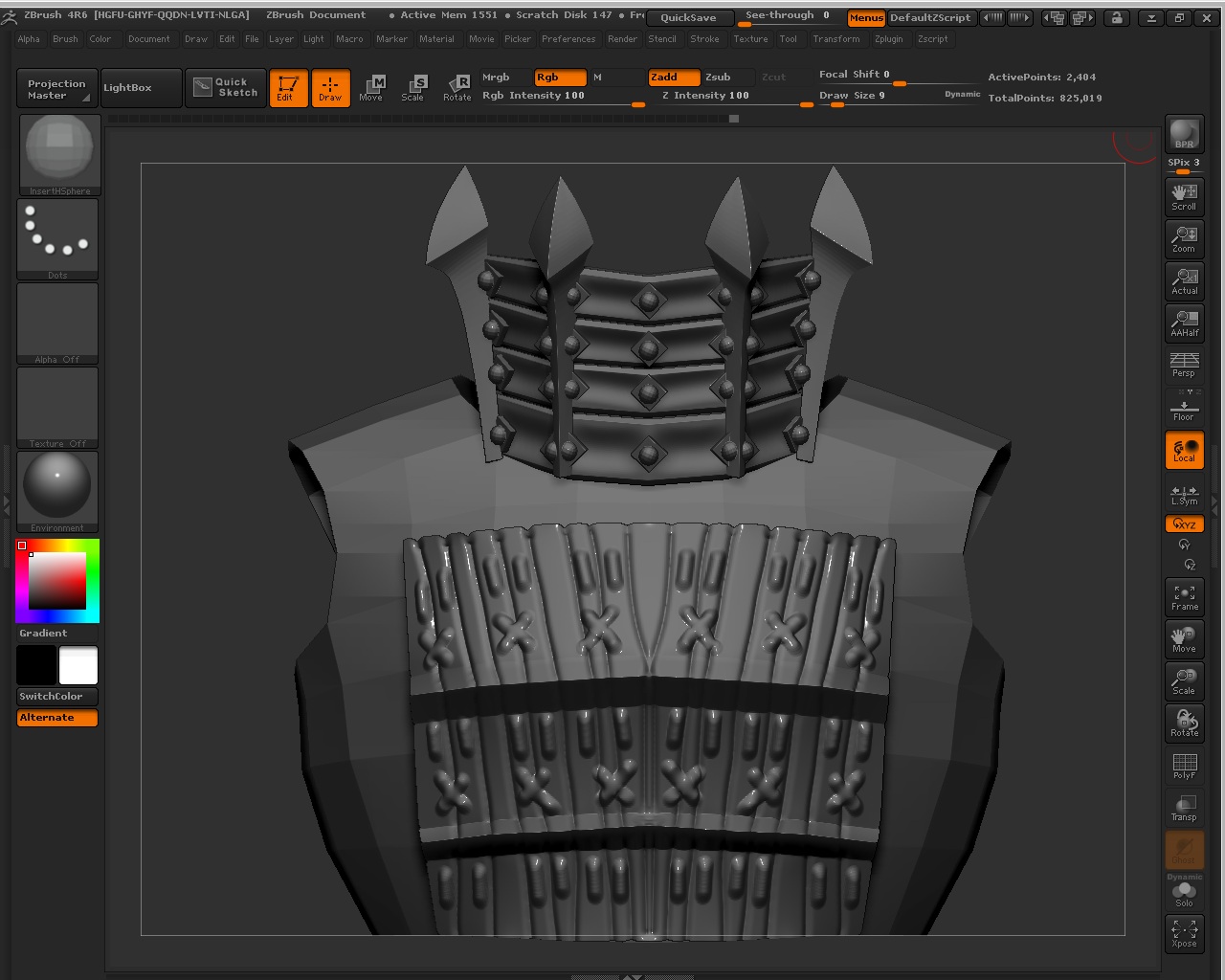Click the AAHalf antialiased half-size icon

pos(1184,323)
